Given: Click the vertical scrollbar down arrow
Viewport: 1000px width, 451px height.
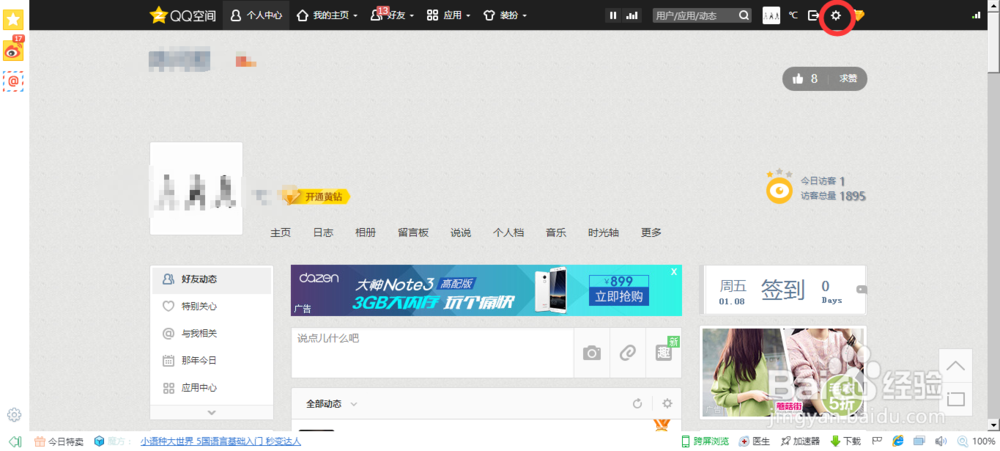Looking at the screenshot, I should (994, 424).
